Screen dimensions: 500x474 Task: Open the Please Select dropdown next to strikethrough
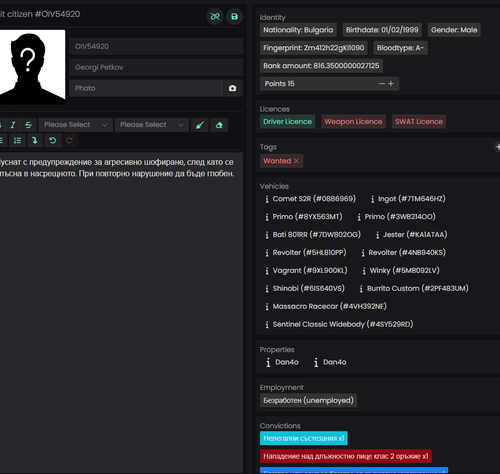click(x=75, y=125)
